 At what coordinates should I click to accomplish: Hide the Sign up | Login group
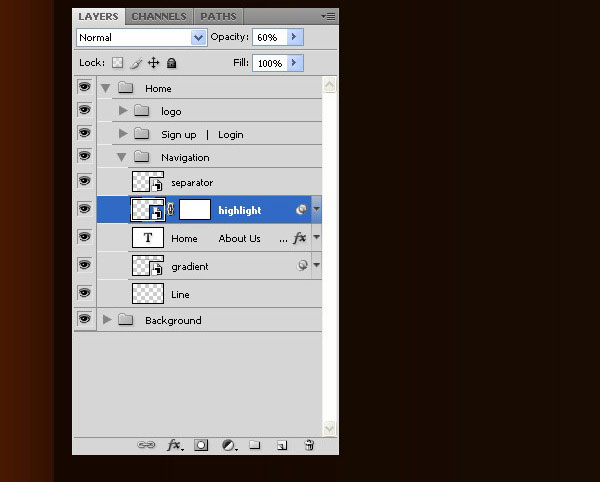(x=84, y=133)
